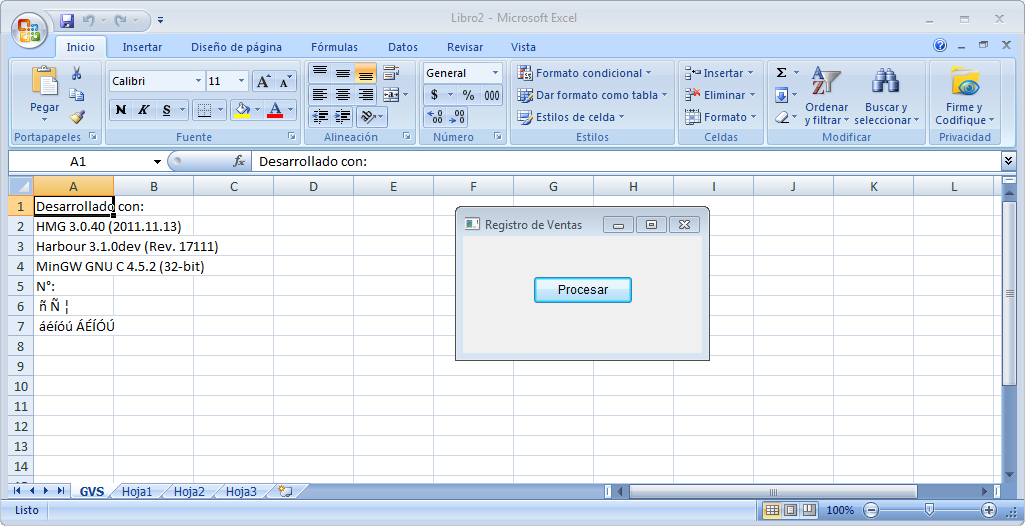Select Hoja1 sheet tab

coord(137,492)
